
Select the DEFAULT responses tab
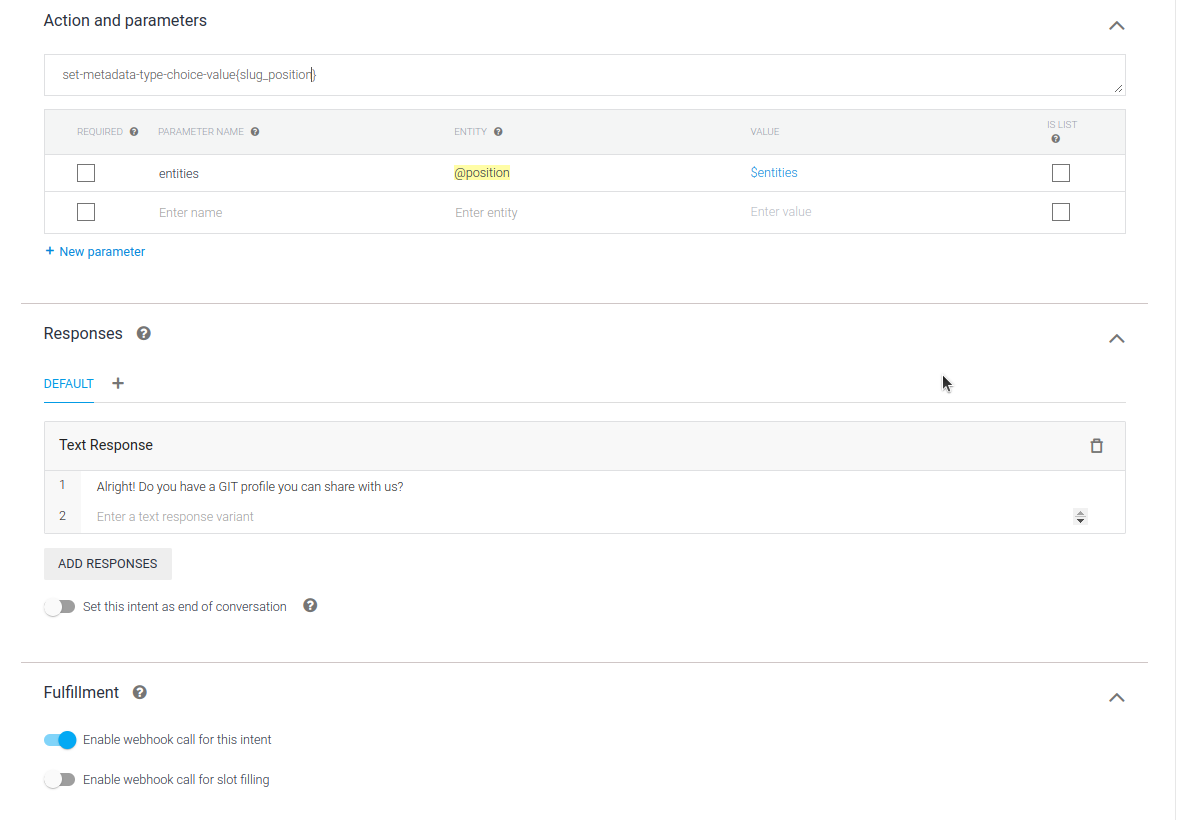point(69,384)
